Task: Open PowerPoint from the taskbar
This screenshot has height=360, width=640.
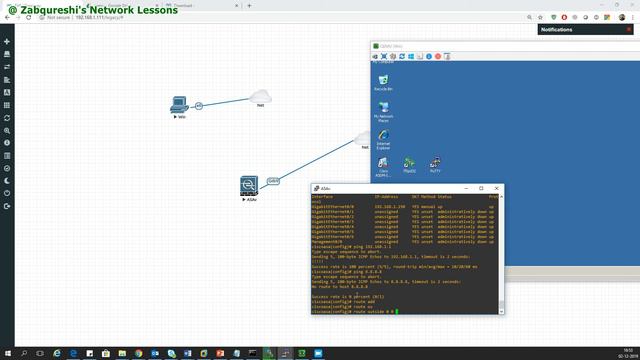Action: point(220,353)
